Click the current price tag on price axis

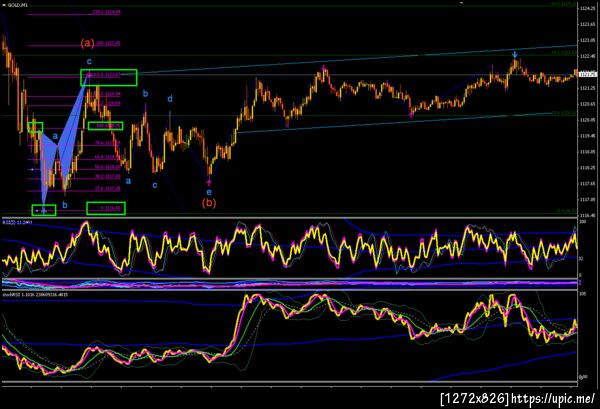point(589,75)
